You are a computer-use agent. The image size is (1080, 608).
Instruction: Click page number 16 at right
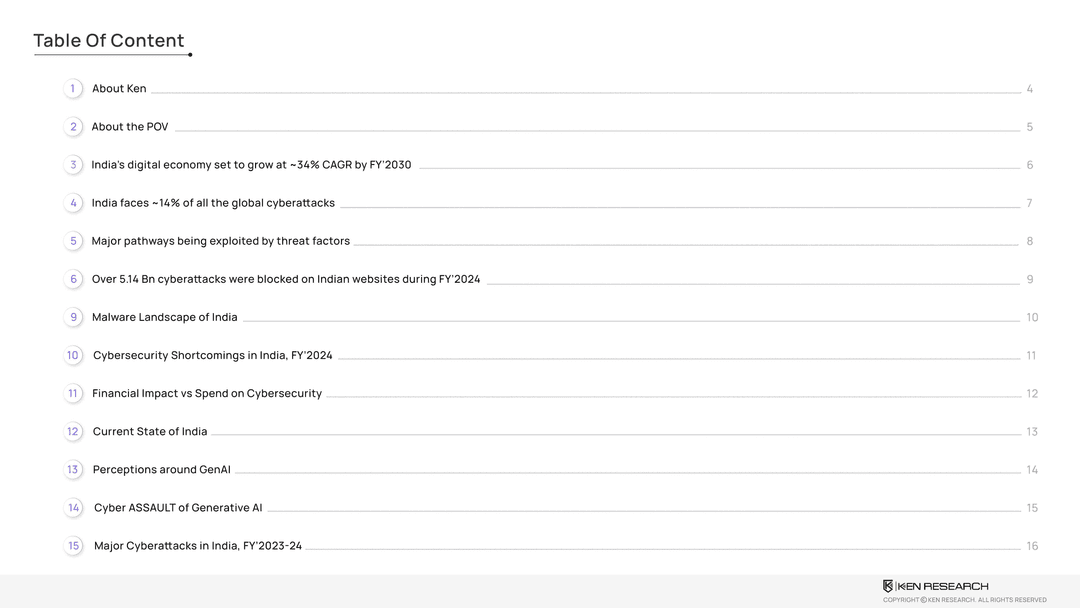(1032, 546)
